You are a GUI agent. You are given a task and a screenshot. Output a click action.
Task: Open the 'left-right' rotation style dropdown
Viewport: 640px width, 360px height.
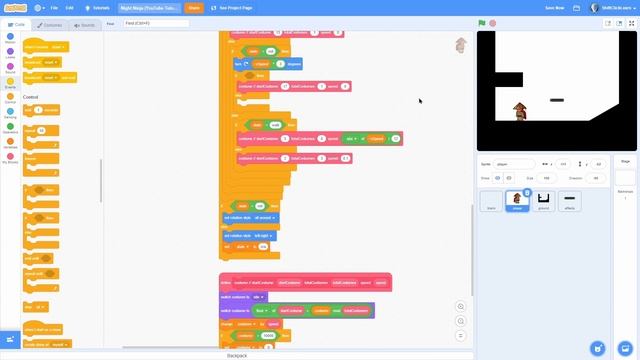(x=263, y=236)
